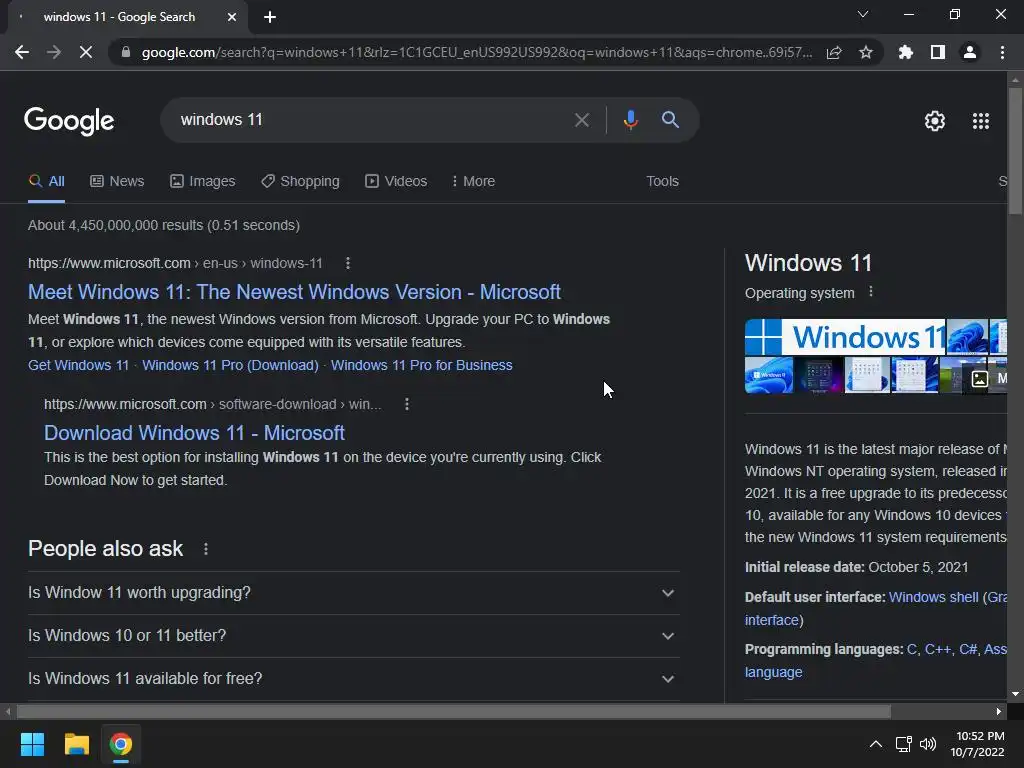
Task: Expand Is Window 11 worth upgrading question
Action: click(x=353, y=593)
